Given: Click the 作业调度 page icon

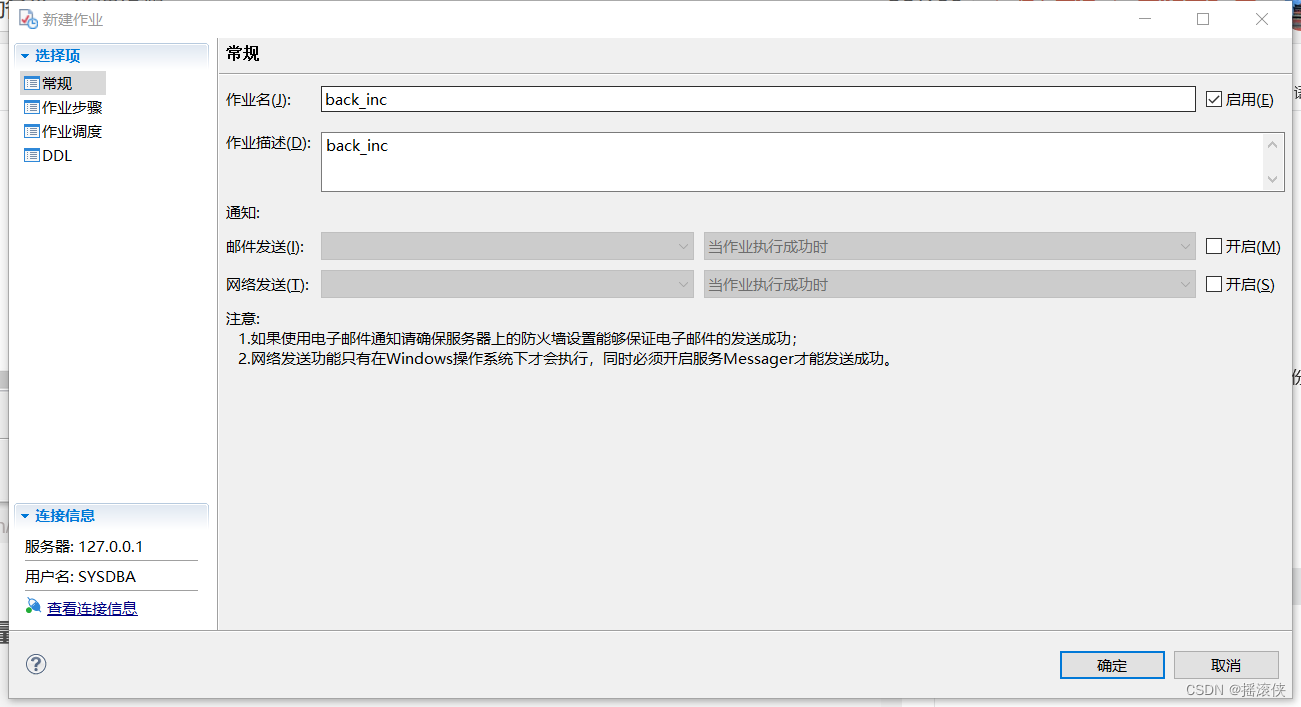Looking at the screenshot, I should click(x=32, y=131).
